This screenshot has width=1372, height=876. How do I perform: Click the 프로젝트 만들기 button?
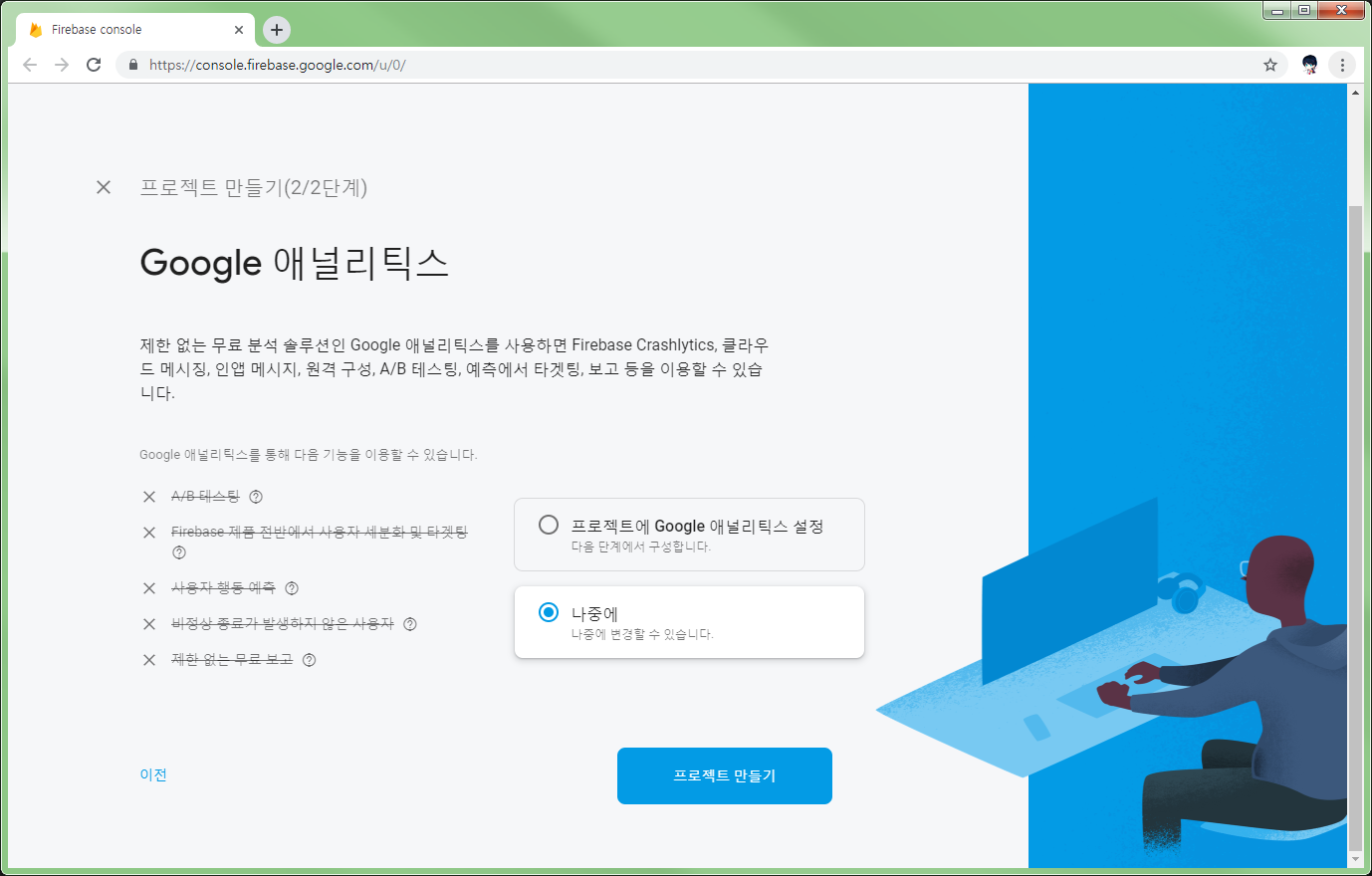pos(725,775)
